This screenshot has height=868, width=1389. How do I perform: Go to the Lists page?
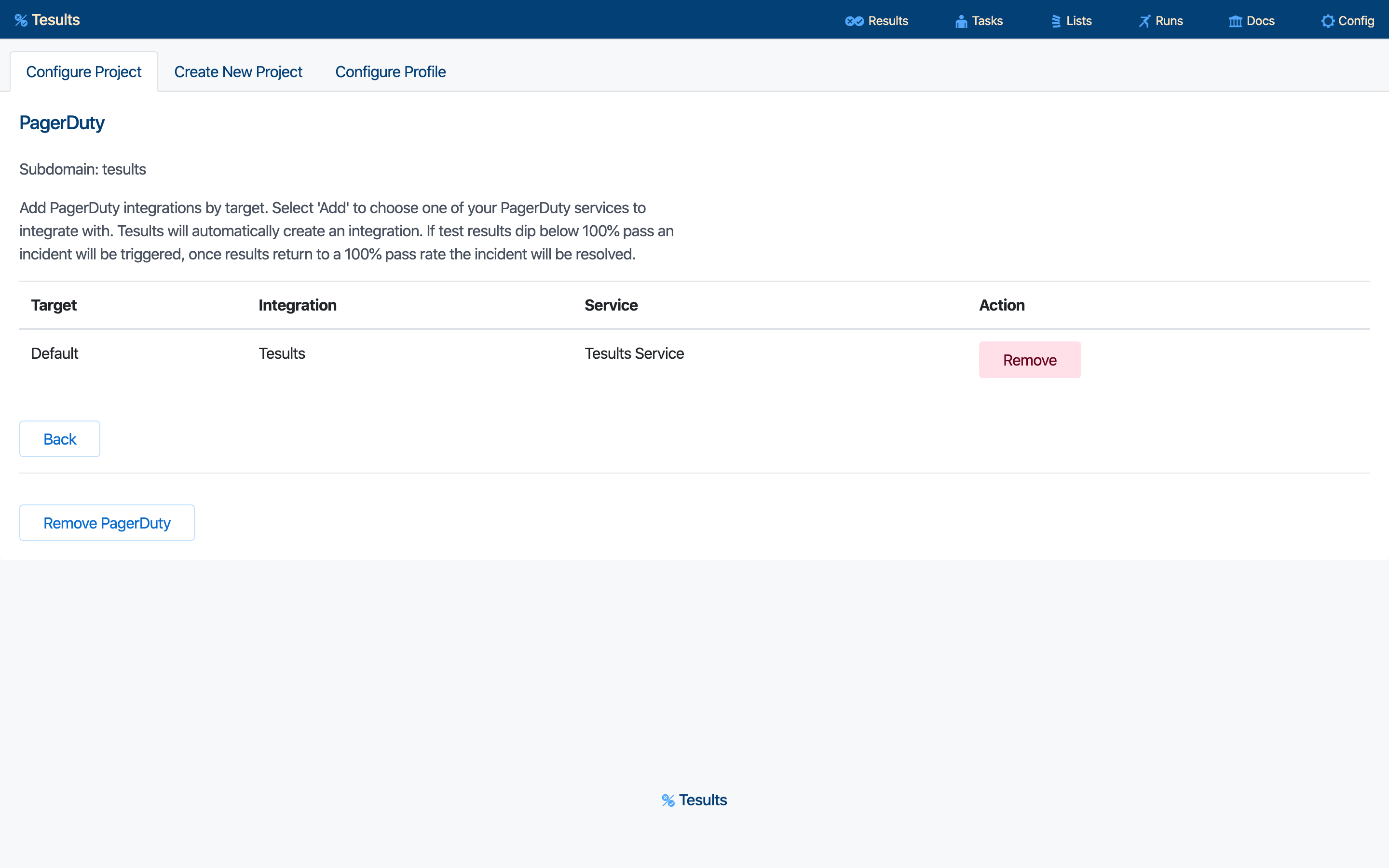pos(1071,21)
